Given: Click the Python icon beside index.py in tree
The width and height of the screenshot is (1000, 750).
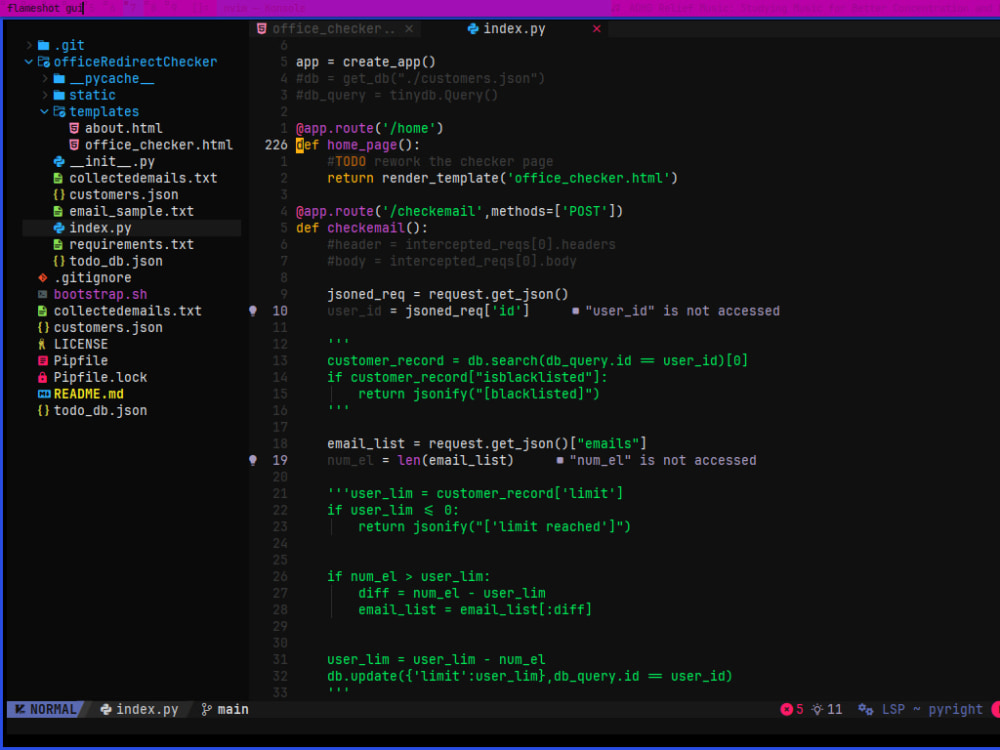Looking at the screenshot, I should [x=59, y=228].
